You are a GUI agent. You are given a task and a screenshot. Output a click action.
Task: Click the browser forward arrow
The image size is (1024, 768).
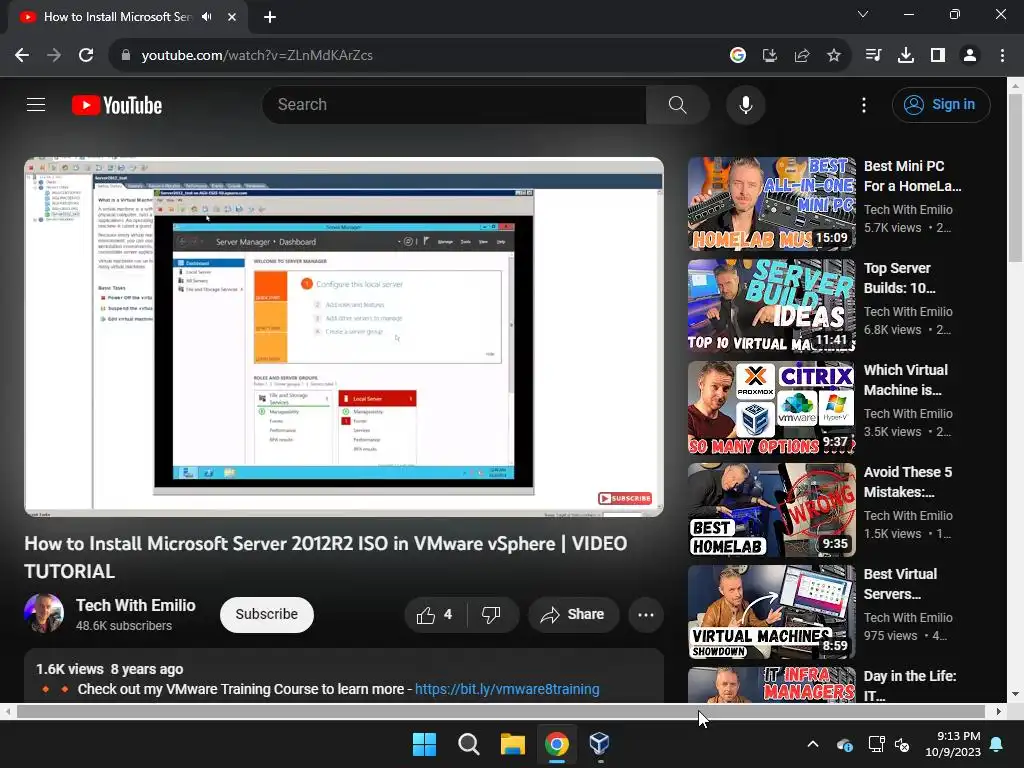(x=54, y=56)
